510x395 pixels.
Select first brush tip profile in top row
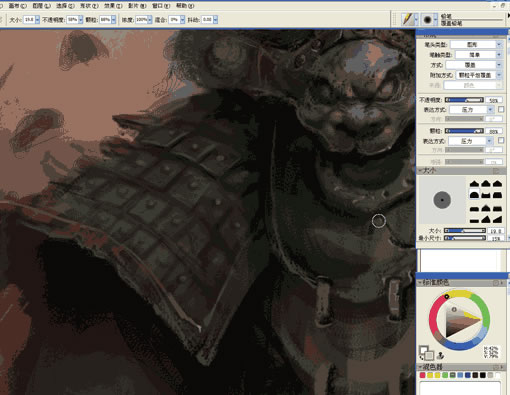tap(474, 183)
